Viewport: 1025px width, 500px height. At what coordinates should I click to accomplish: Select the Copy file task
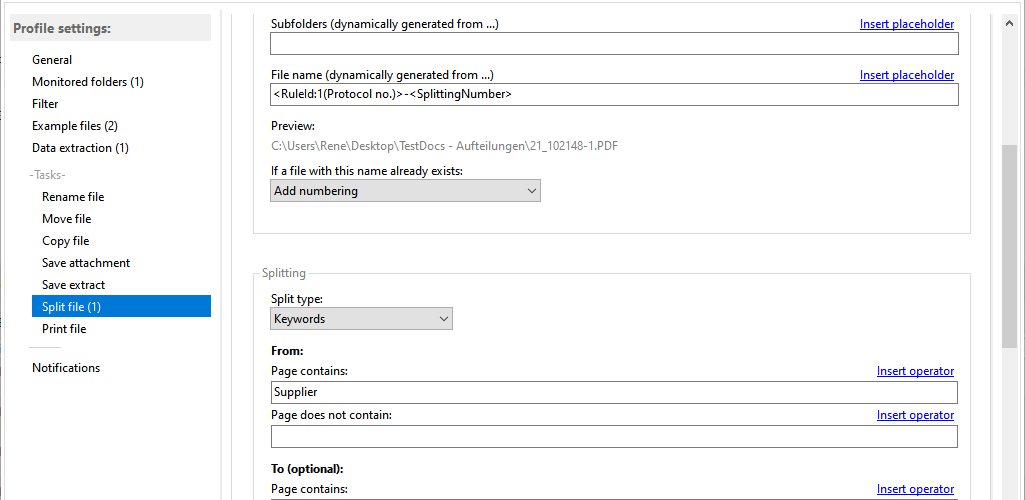point(65,241)
